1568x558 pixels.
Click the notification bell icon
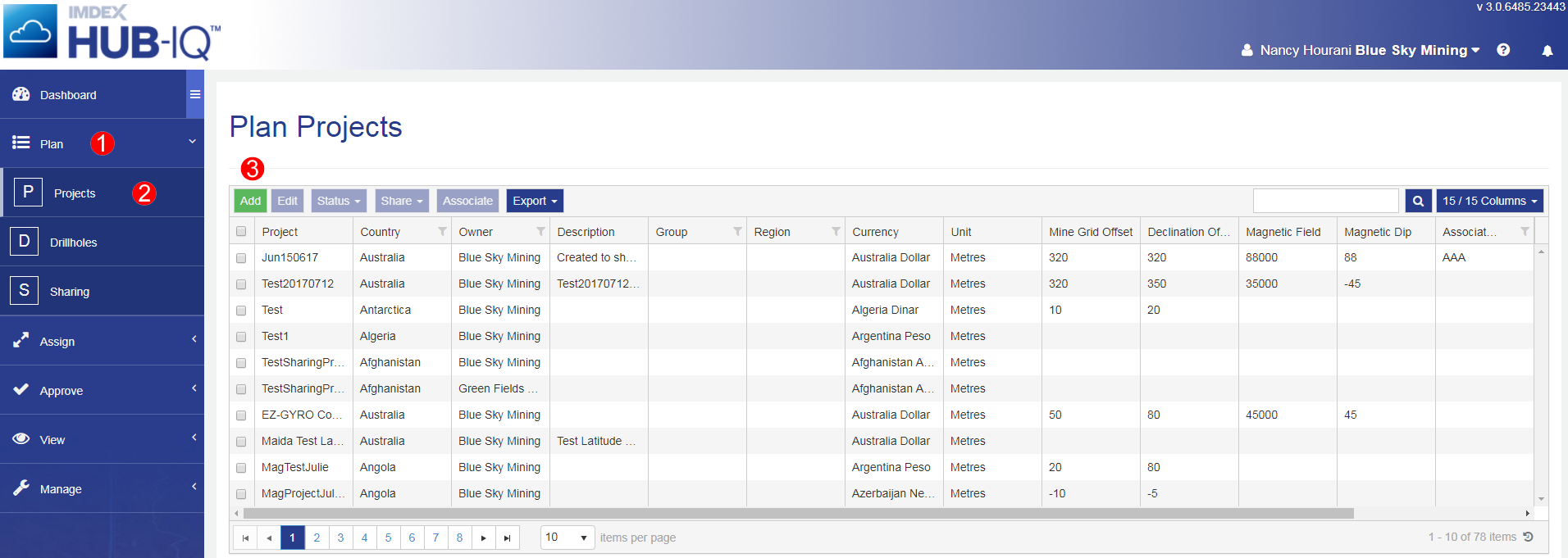[x=1547, y=51]
